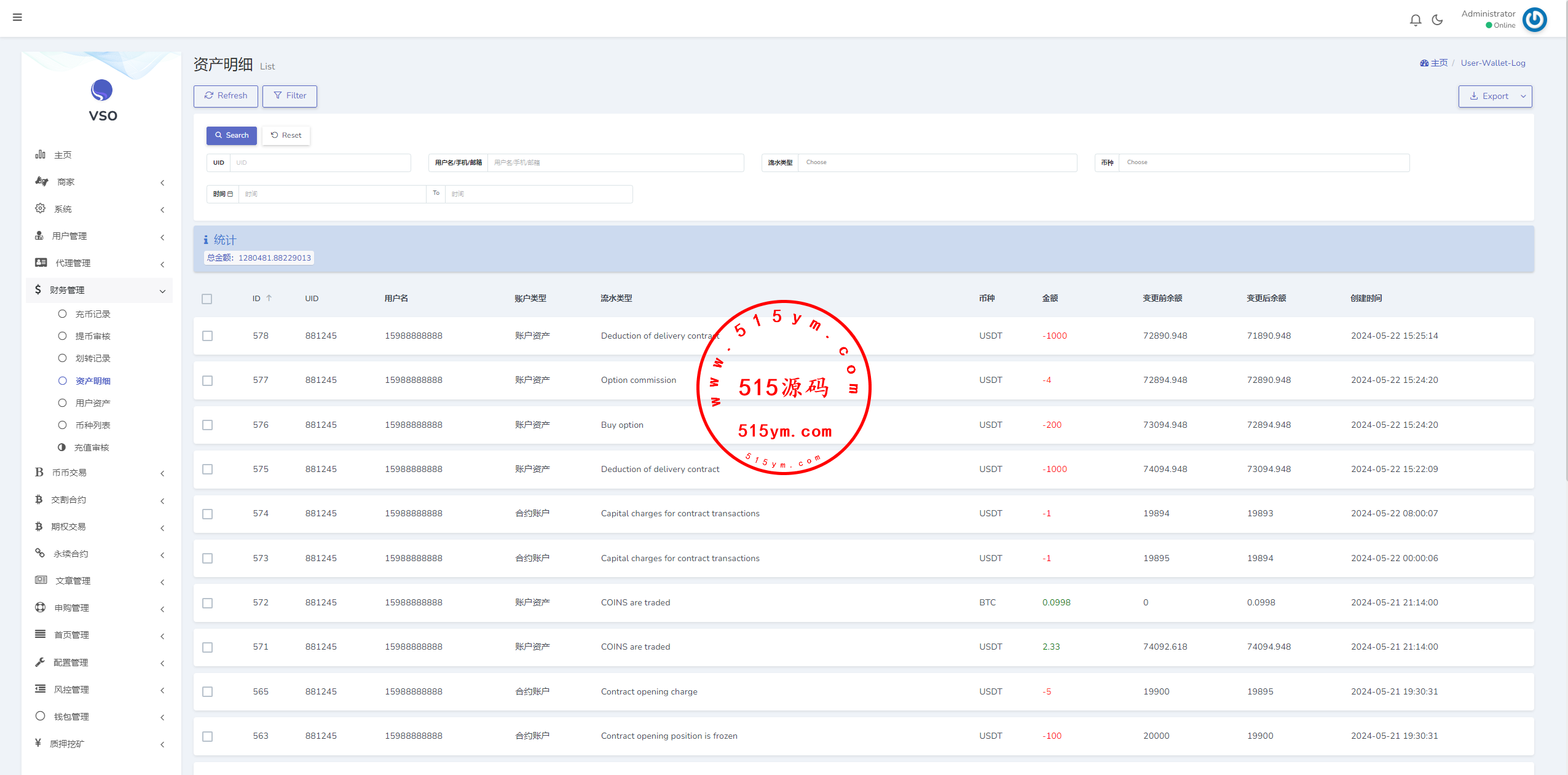The width and height of the screenshot is (1568, 775).
Task: Click the VSO logo icon
Action: pos(102,90)
